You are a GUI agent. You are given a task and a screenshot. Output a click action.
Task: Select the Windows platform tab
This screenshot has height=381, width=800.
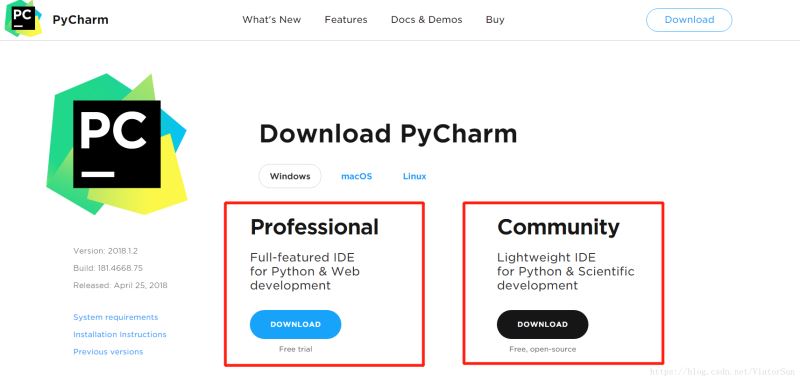(290, 176)
